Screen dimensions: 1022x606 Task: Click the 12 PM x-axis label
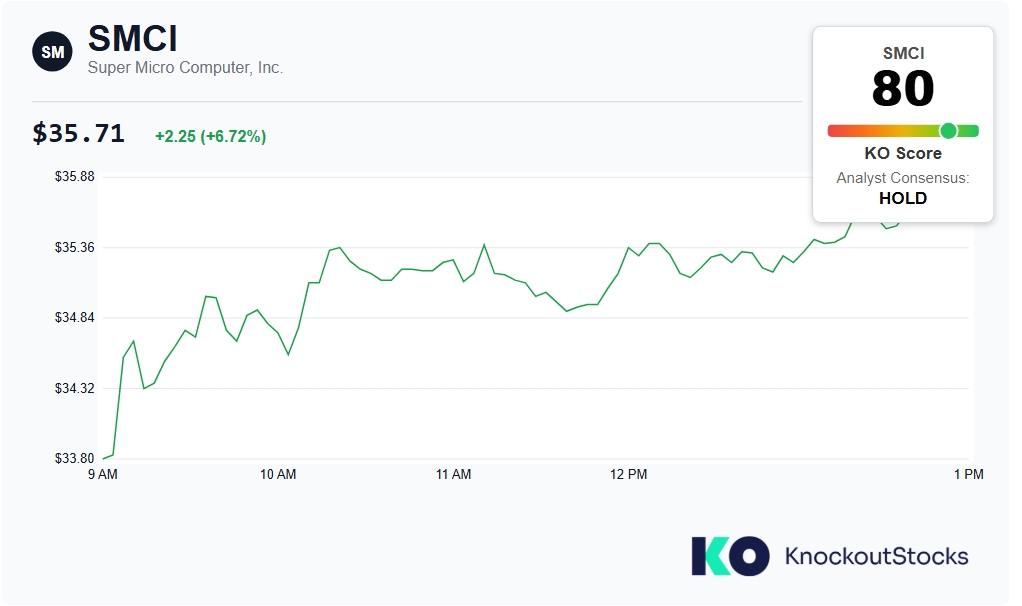click(x=628, y=474)
